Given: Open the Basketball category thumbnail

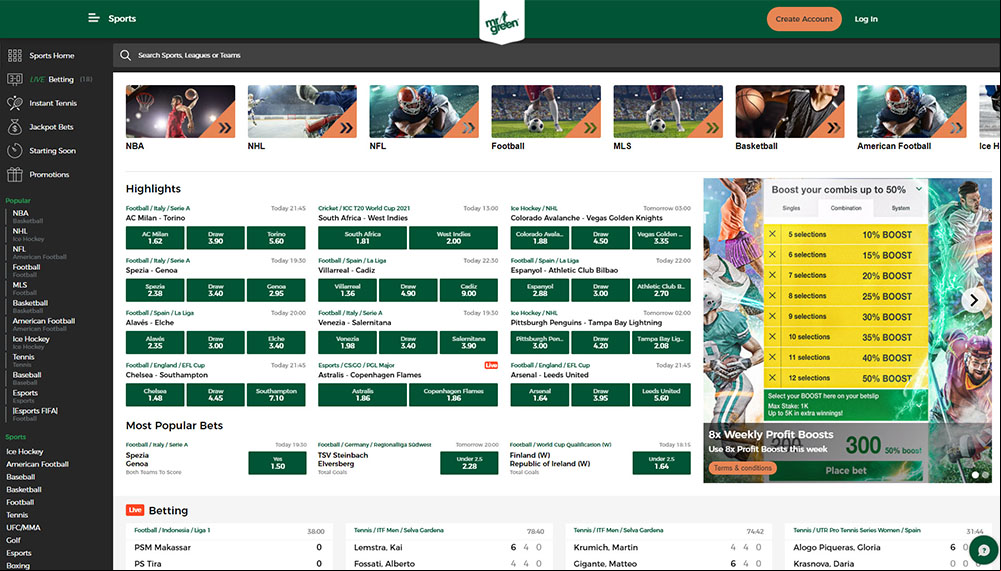Looking at the screenshot, I should [790, 112].
